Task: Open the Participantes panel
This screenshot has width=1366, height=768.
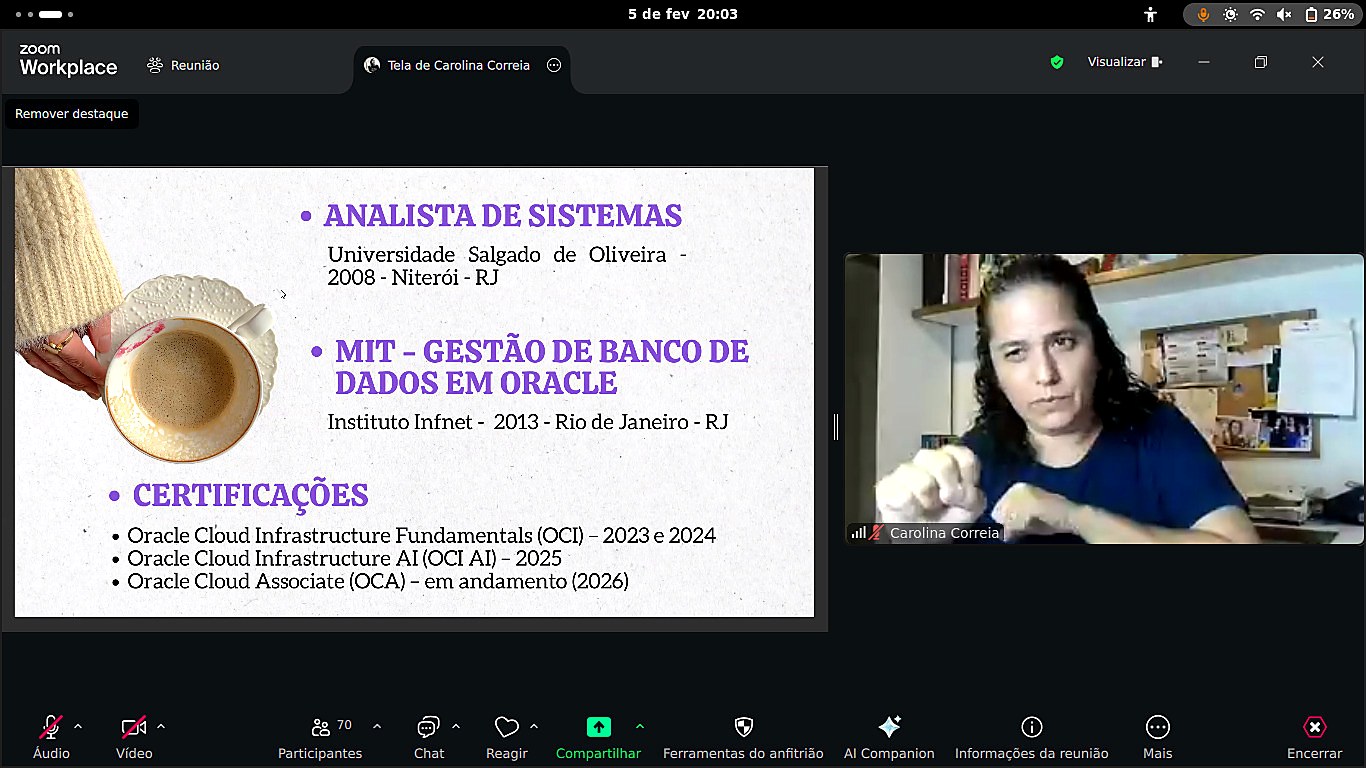Action: pos(320,737)
